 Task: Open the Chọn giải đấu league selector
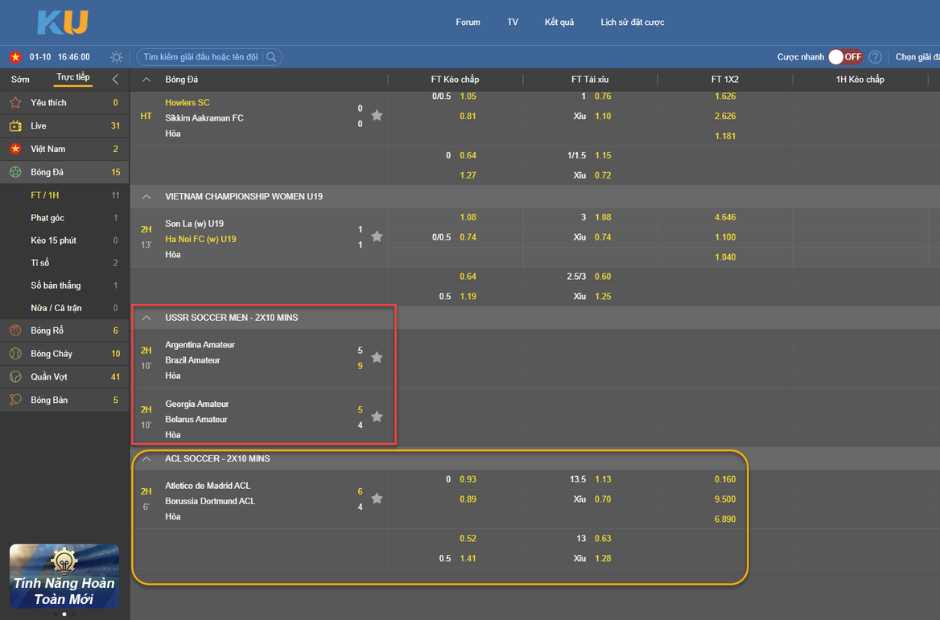[917, 57]
